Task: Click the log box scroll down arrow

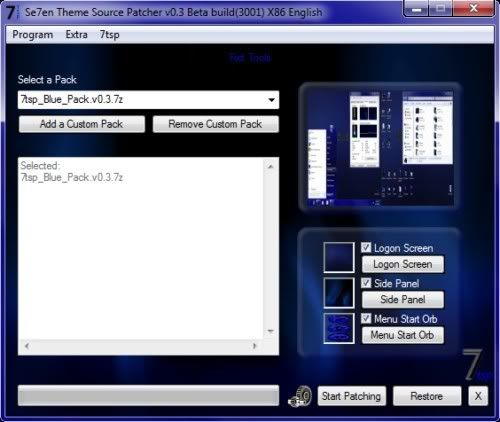Action: 271,331
